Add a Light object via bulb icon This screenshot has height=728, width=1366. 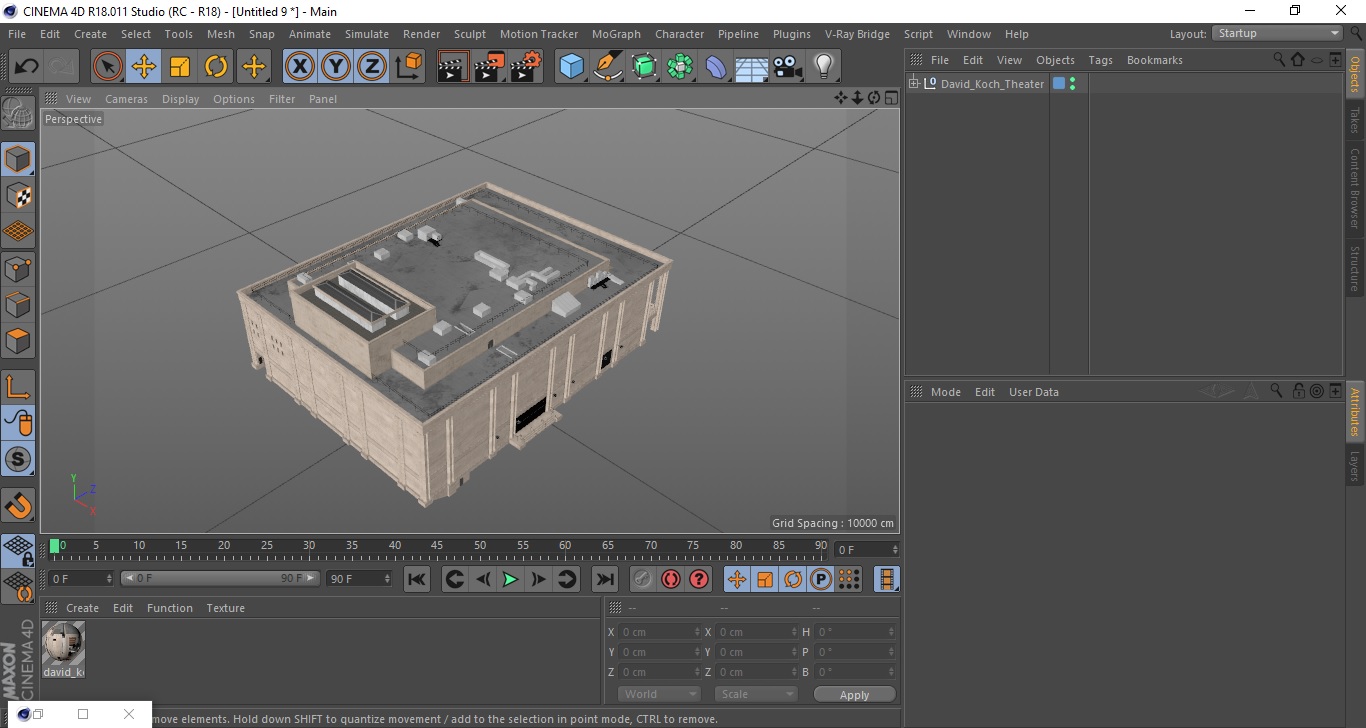(x=823, y=67)
